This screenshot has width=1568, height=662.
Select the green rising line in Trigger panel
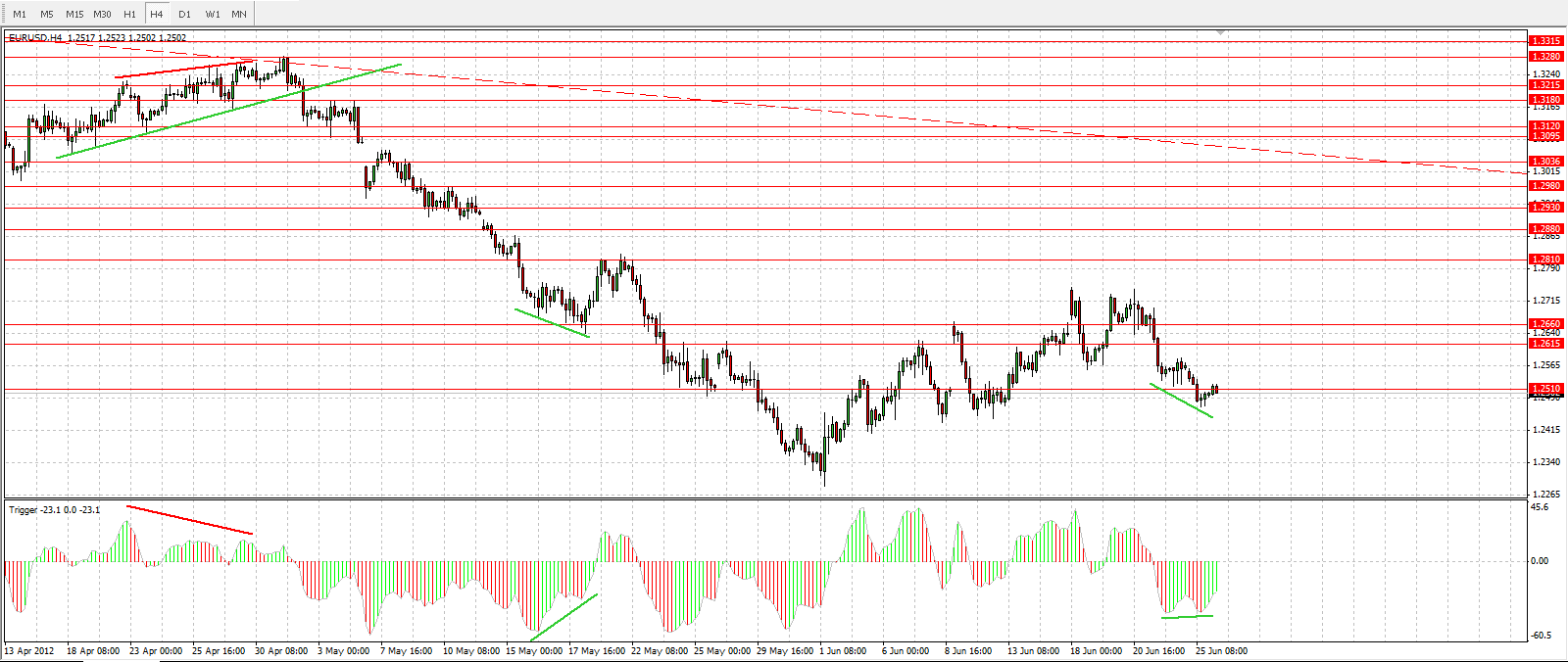tap(563, 618)
